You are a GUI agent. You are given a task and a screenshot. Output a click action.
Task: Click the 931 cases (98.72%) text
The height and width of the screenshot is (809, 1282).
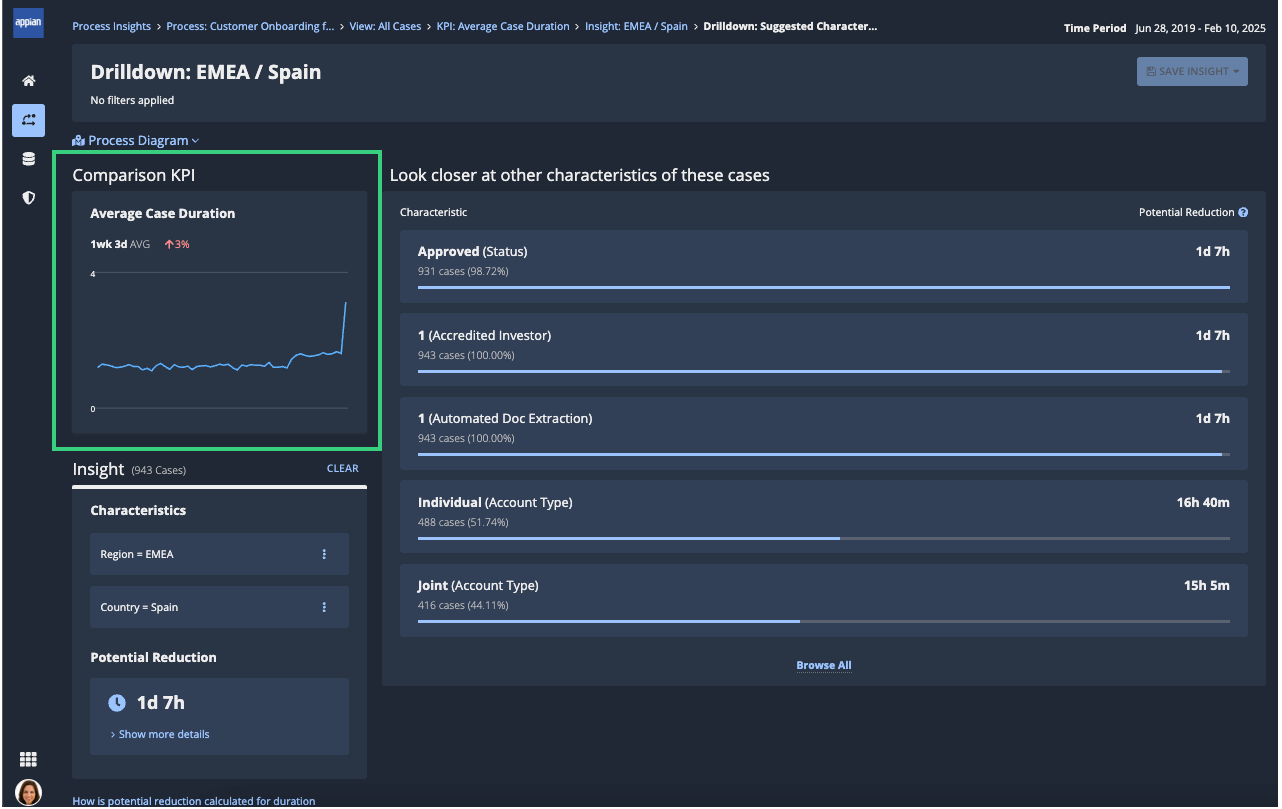(x=463, y=272)
